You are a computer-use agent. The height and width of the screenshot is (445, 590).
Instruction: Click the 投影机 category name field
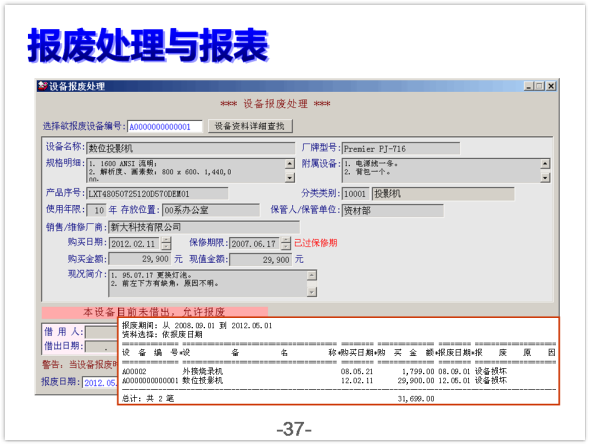(443, 194)
